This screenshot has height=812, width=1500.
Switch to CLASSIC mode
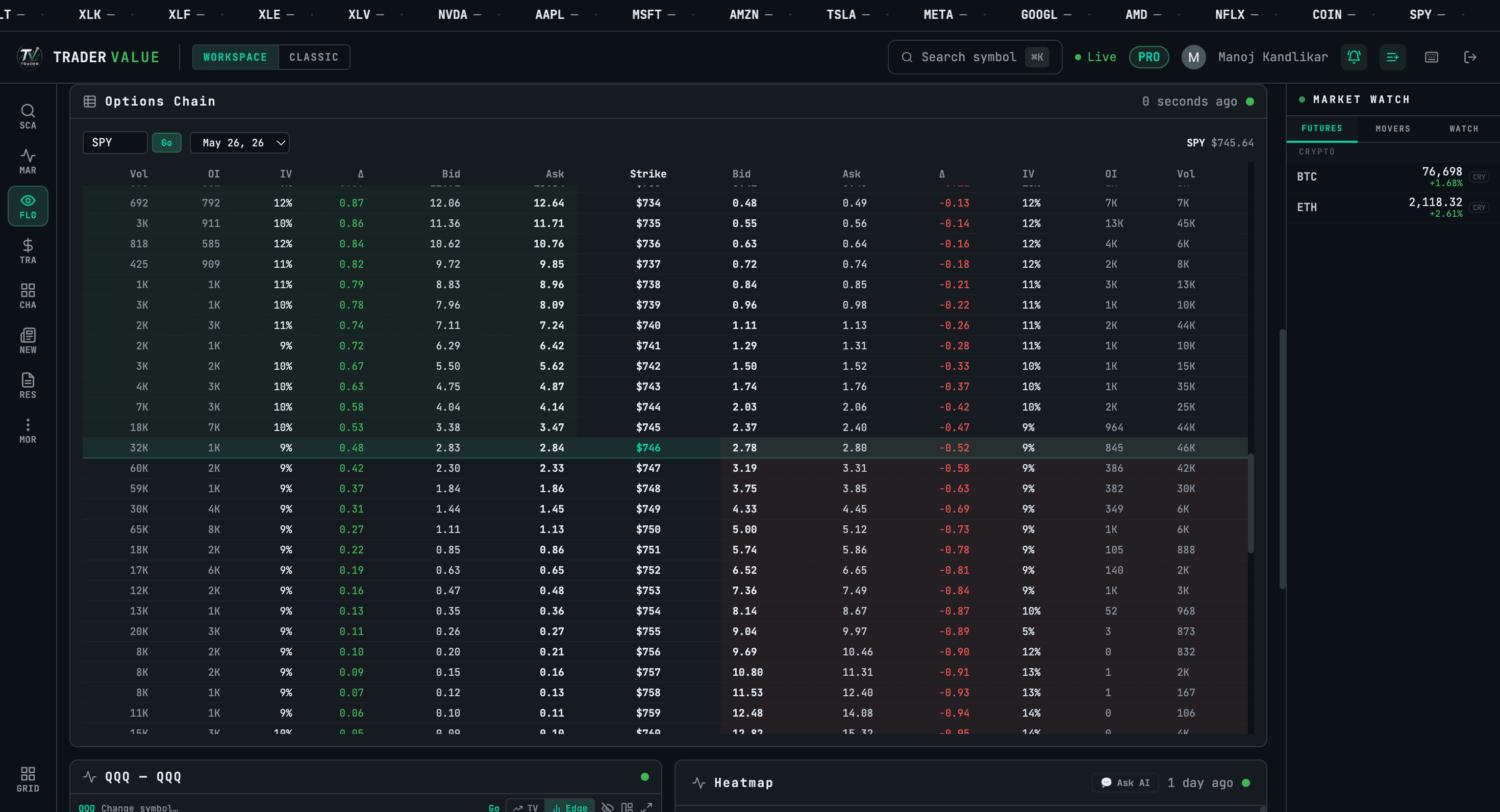pos(314,57)
